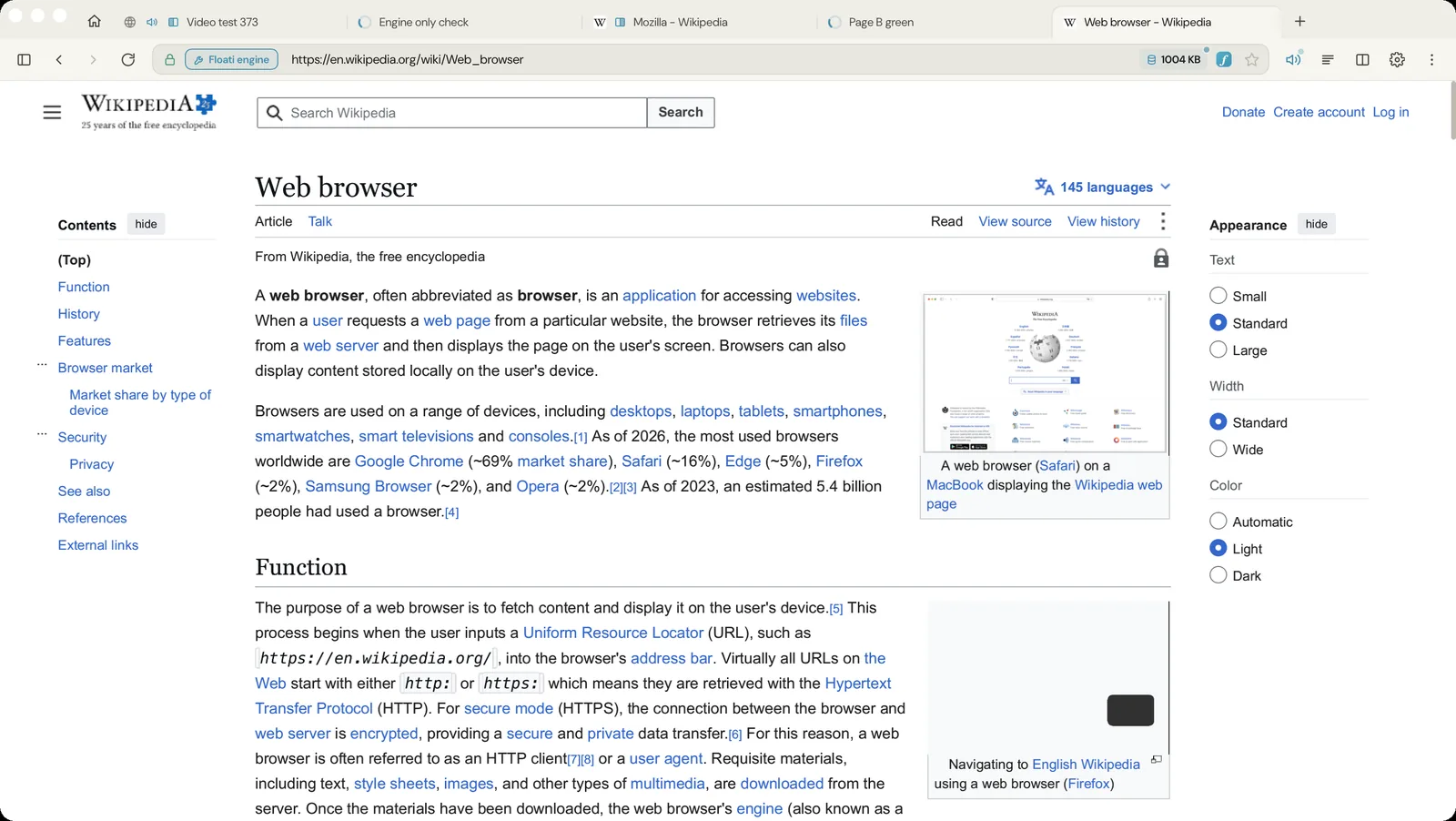
Task: Bookmark this page with the star icon
Action: click(x=1252, y=59)
